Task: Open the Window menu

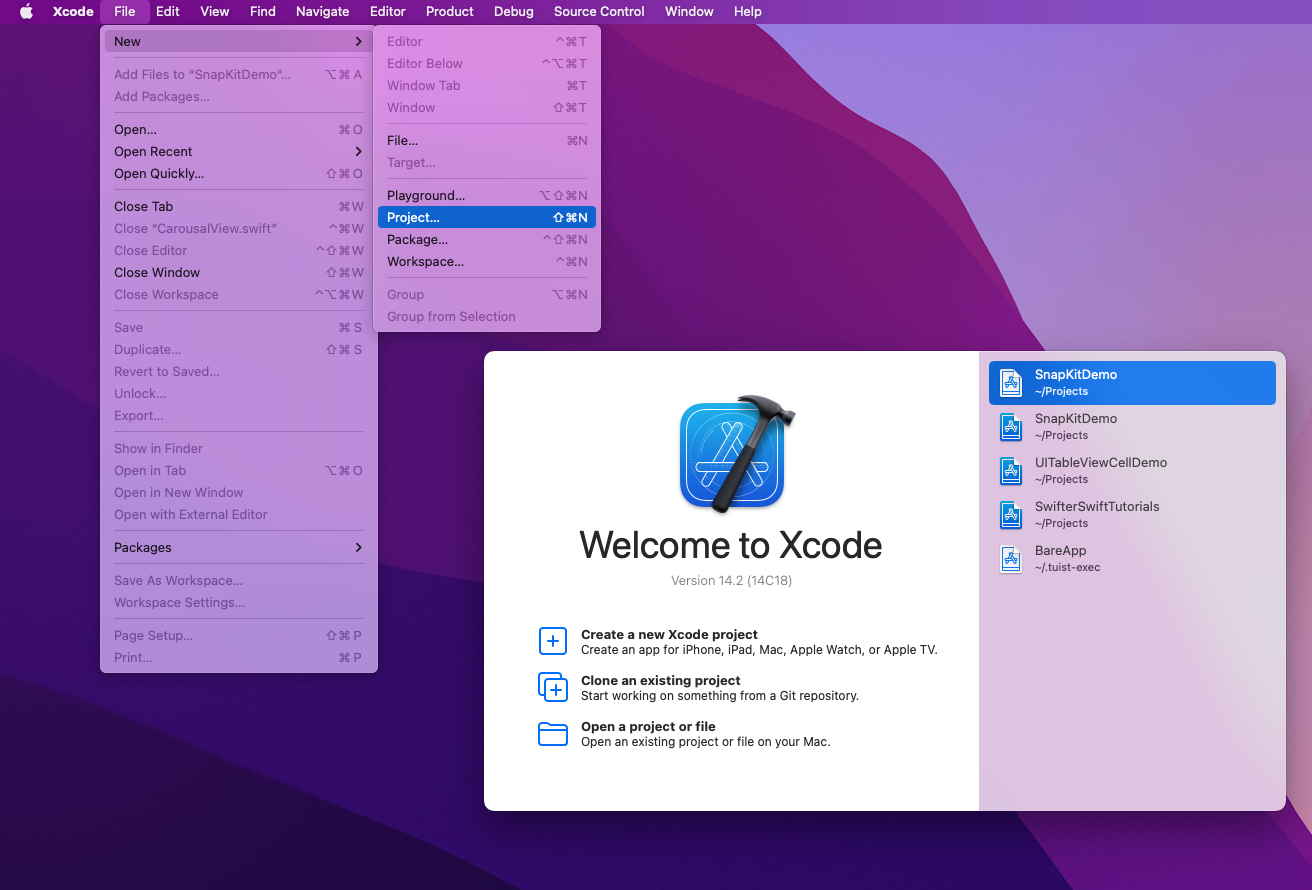Action: 689,12
